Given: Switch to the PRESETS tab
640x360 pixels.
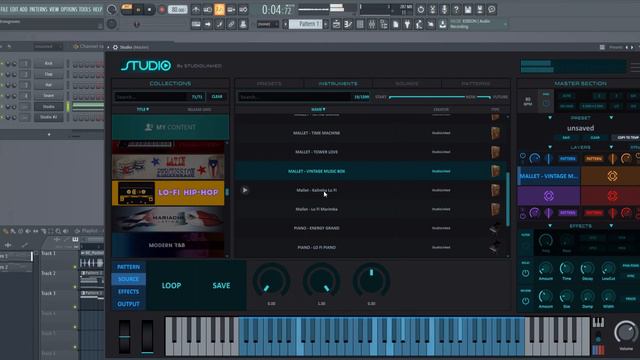Looking at the screenshot, I should click(269, 84).
